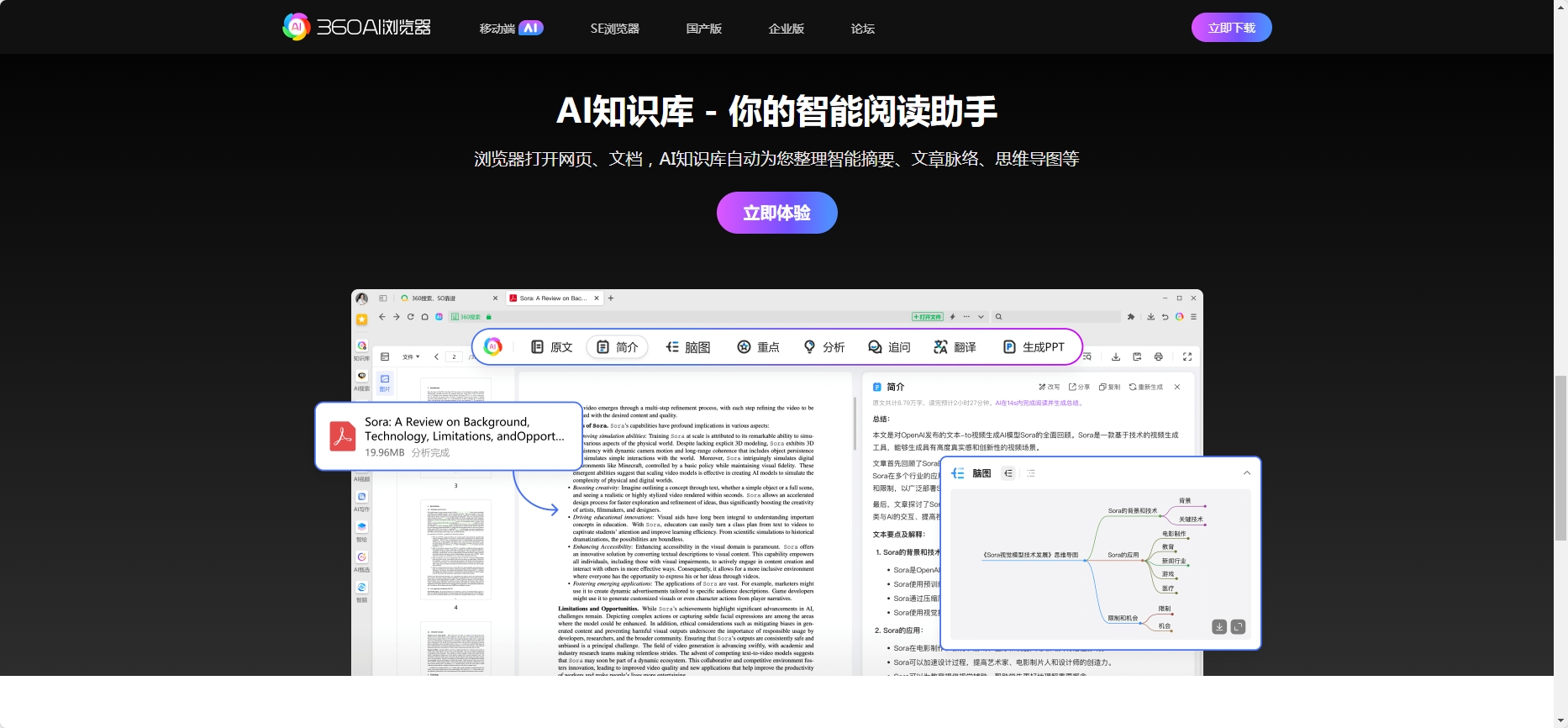
Task: Click the lightning bolt icon in the address bar
Action: pos(953,317)
